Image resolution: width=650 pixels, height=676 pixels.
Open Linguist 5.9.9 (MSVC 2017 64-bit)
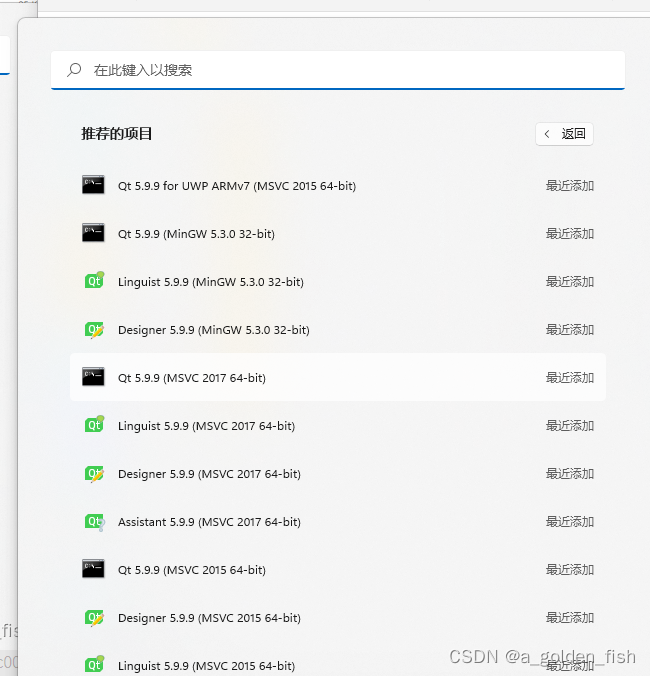click(338, 426)
